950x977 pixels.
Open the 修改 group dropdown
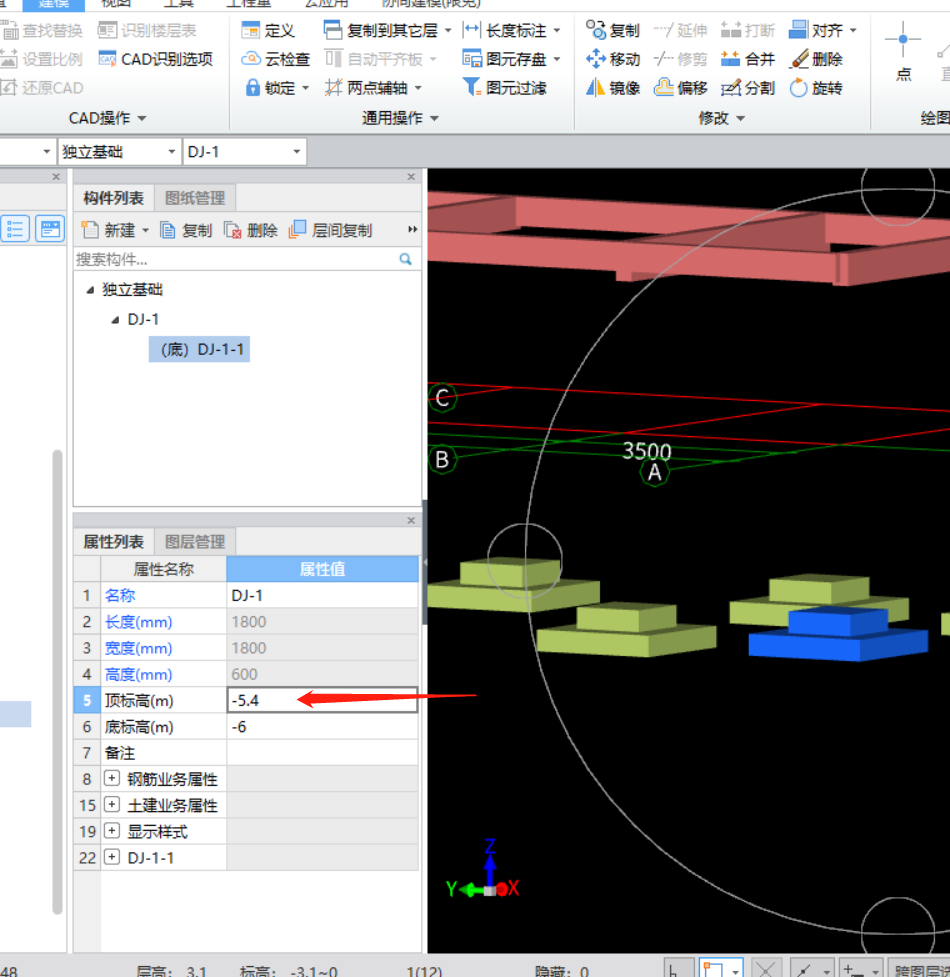click(x=741, y=118)
